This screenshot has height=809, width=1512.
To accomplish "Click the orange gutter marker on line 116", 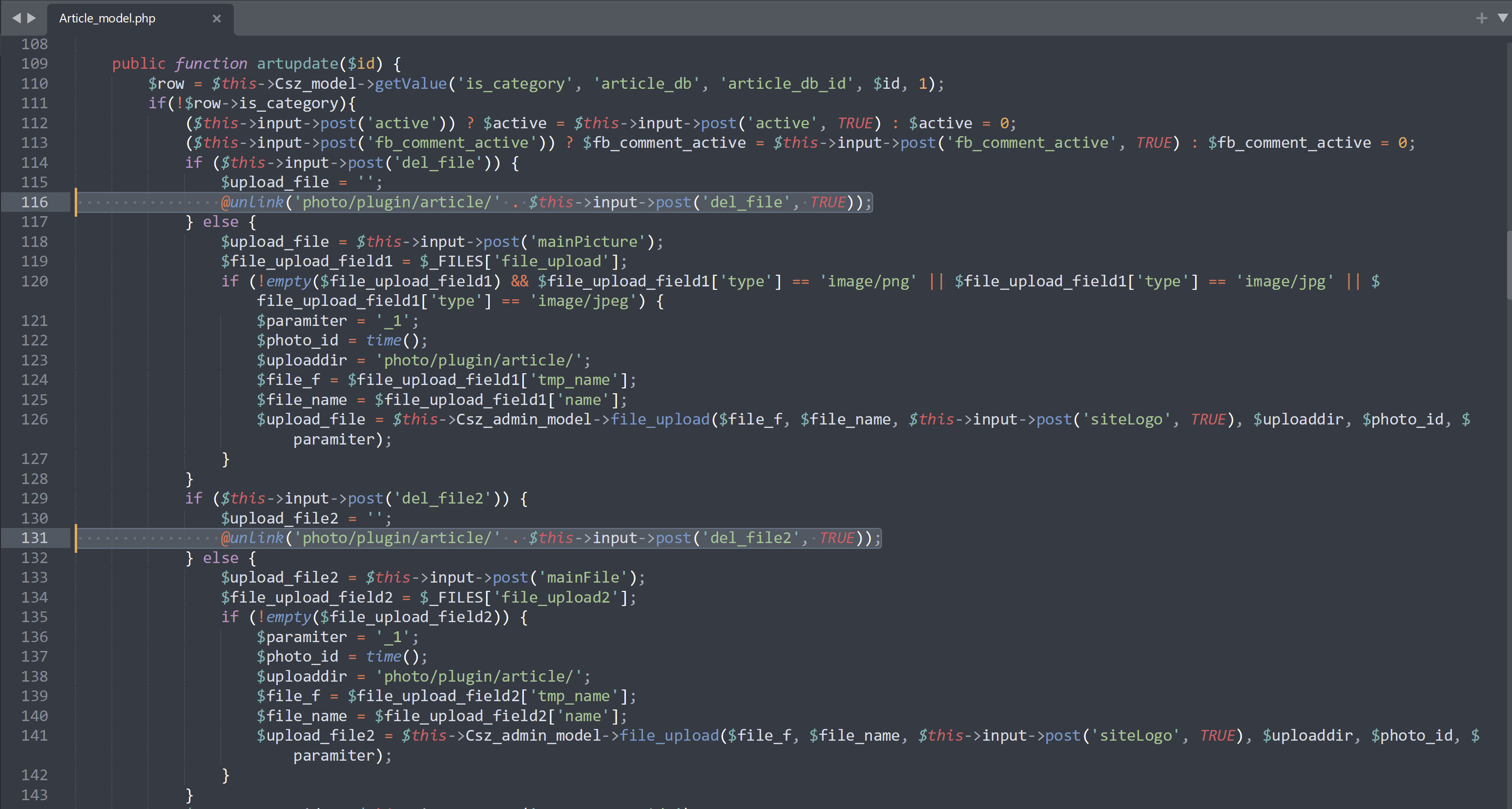I will pyautogui.click(x=76, y=202).
